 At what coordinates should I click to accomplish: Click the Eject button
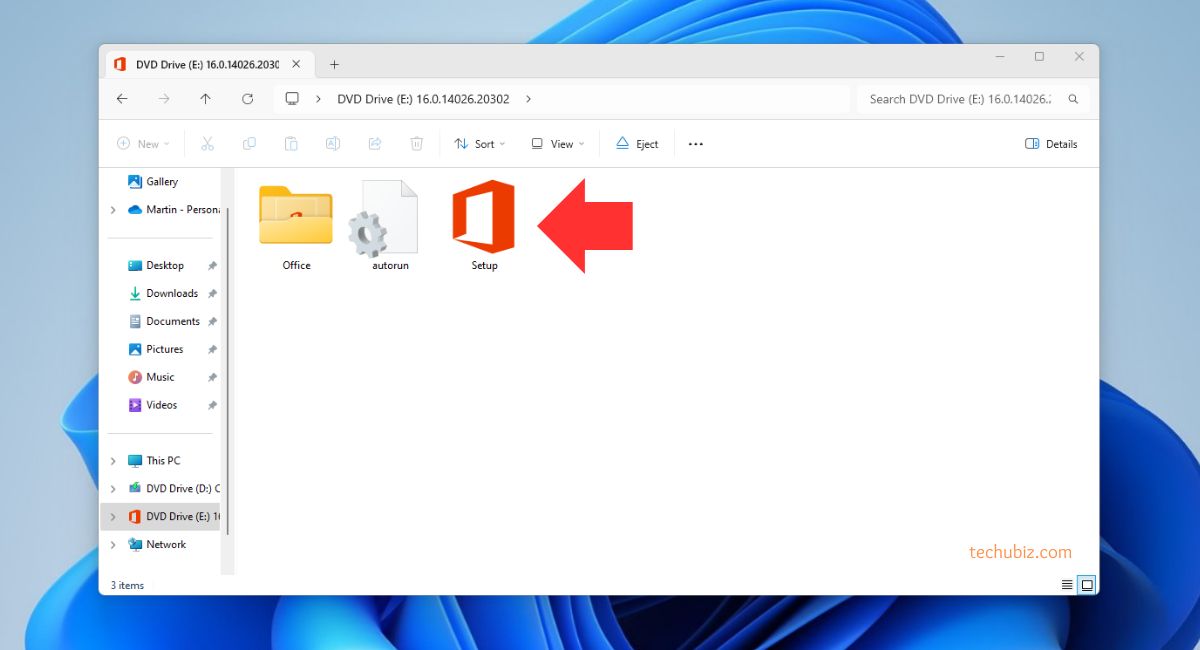pos(637,144)
